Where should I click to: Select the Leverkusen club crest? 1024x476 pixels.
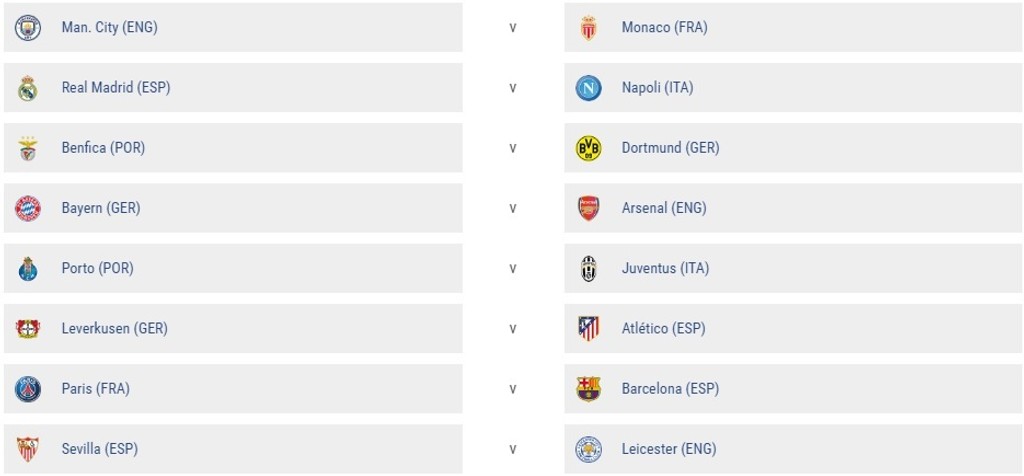point(28,328)
